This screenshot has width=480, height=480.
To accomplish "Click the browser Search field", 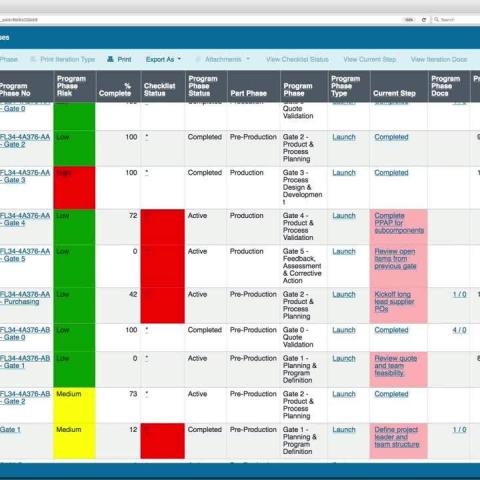I will click(457, 20).
